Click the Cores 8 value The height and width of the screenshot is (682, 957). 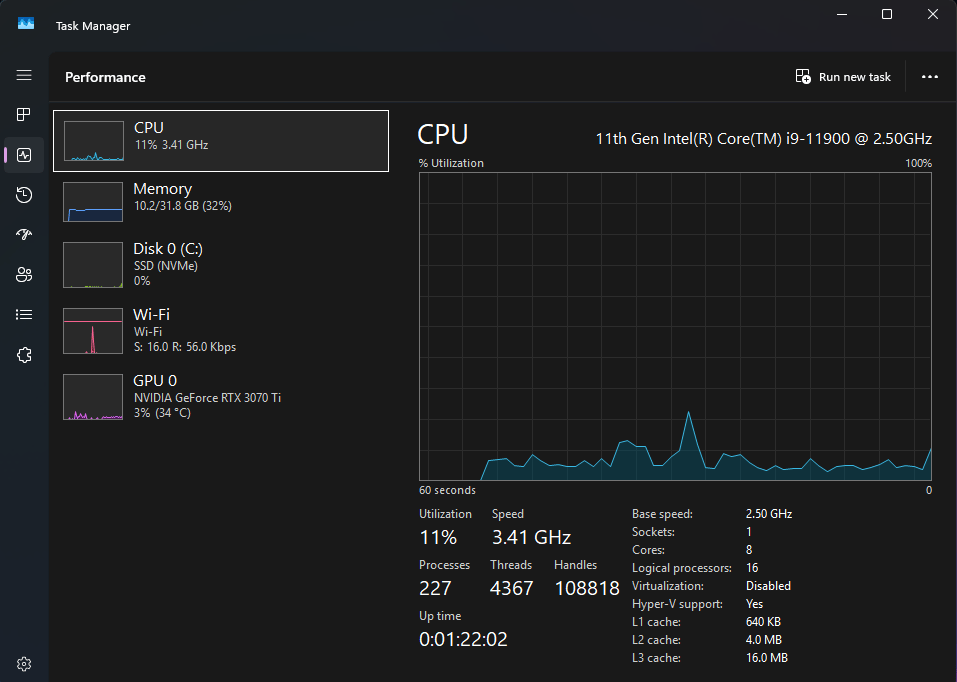pyautogui.click(x=749, y=550)
